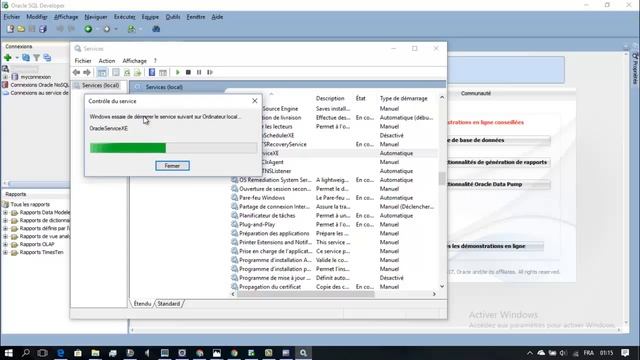Viewport: 640px width, 360px height.
Task: Select the Plug-and-Play service row
Action: tap(334, 224)
